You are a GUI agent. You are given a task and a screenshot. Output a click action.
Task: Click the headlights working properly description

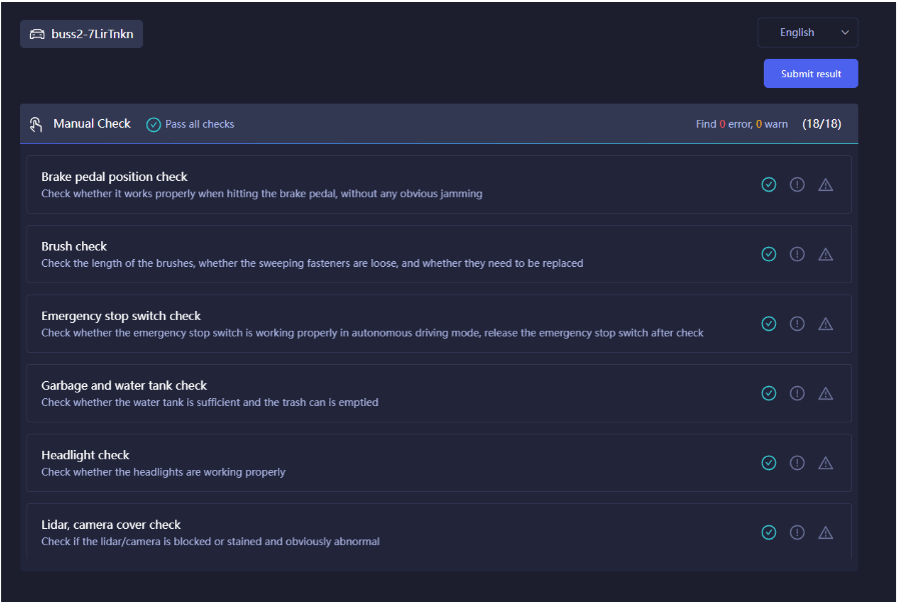point(163,472)
